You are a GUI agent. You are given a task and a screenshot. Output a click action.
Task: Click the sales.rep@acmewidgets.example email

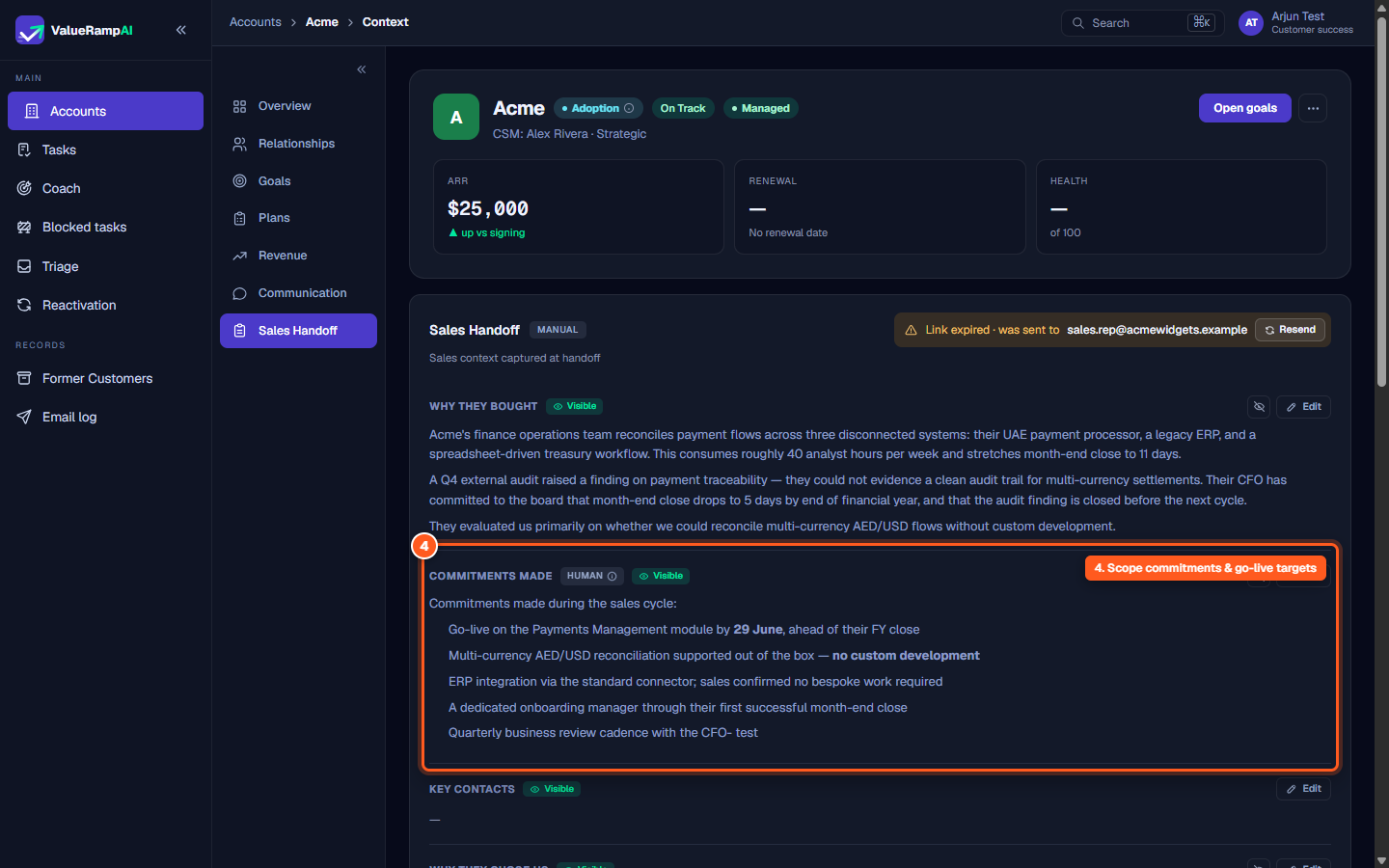pyautogui.click(x=1157, y=330)
